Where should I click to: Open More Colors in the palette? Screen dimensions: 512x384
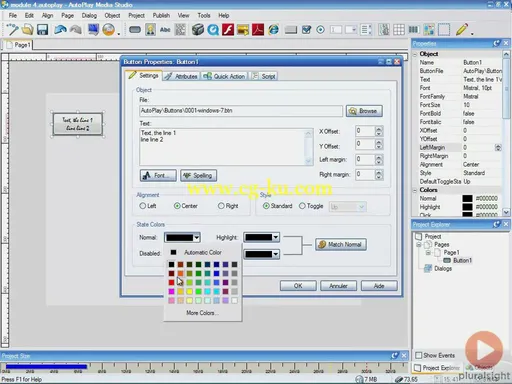click(x=202, y=313)
